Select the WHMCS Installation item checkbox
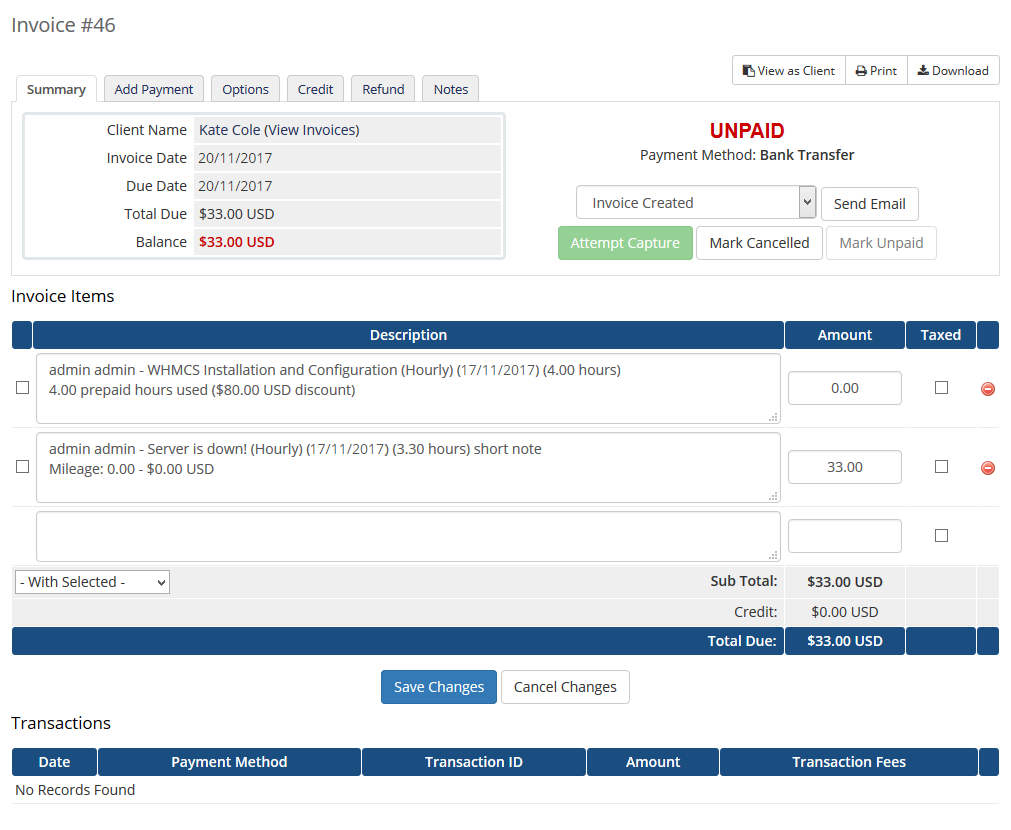Viewport: 1011px width, 830px height. 23,388
